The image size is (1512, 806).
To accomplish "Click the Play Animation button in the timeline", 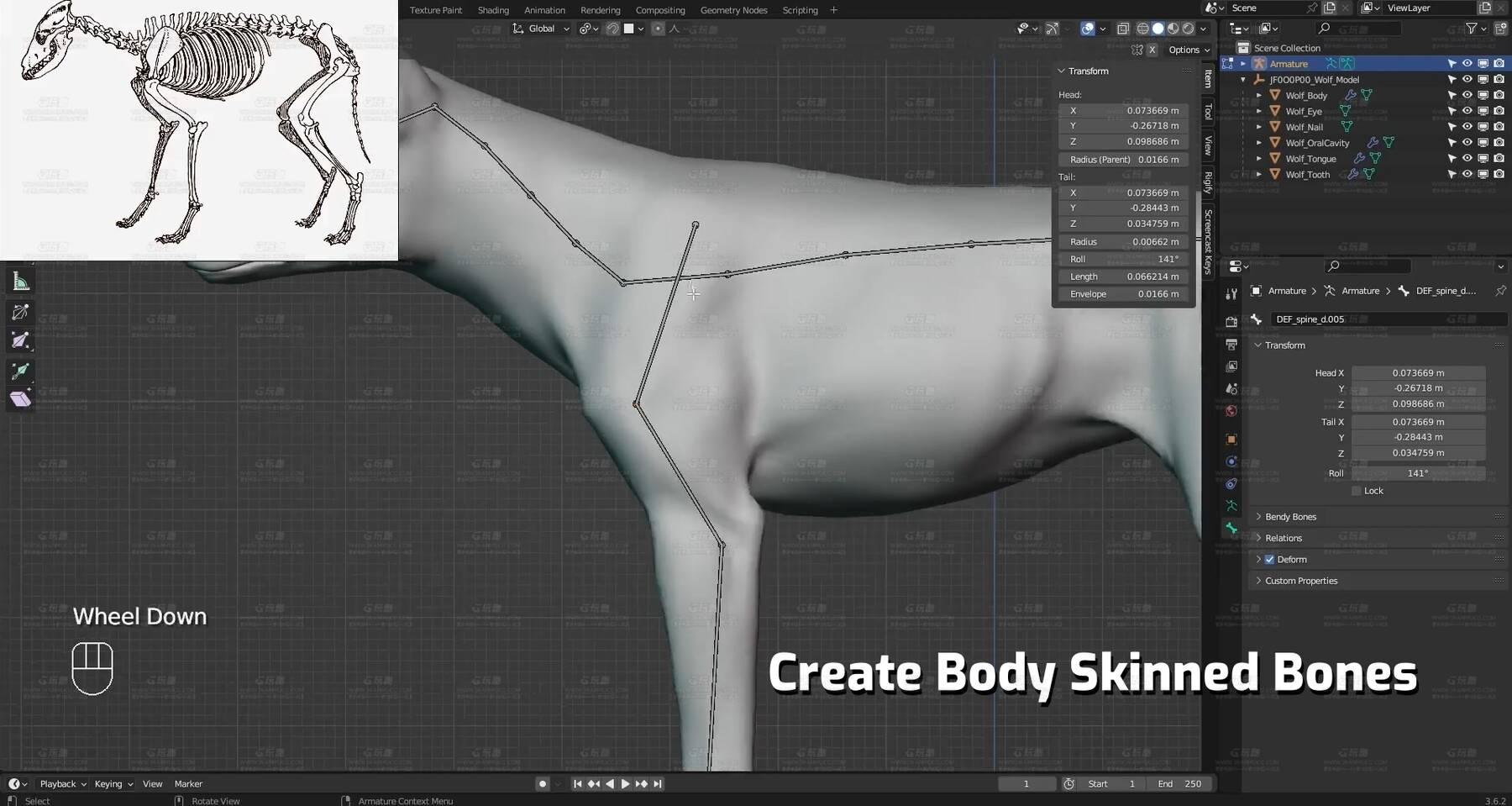I will [625, 783].
